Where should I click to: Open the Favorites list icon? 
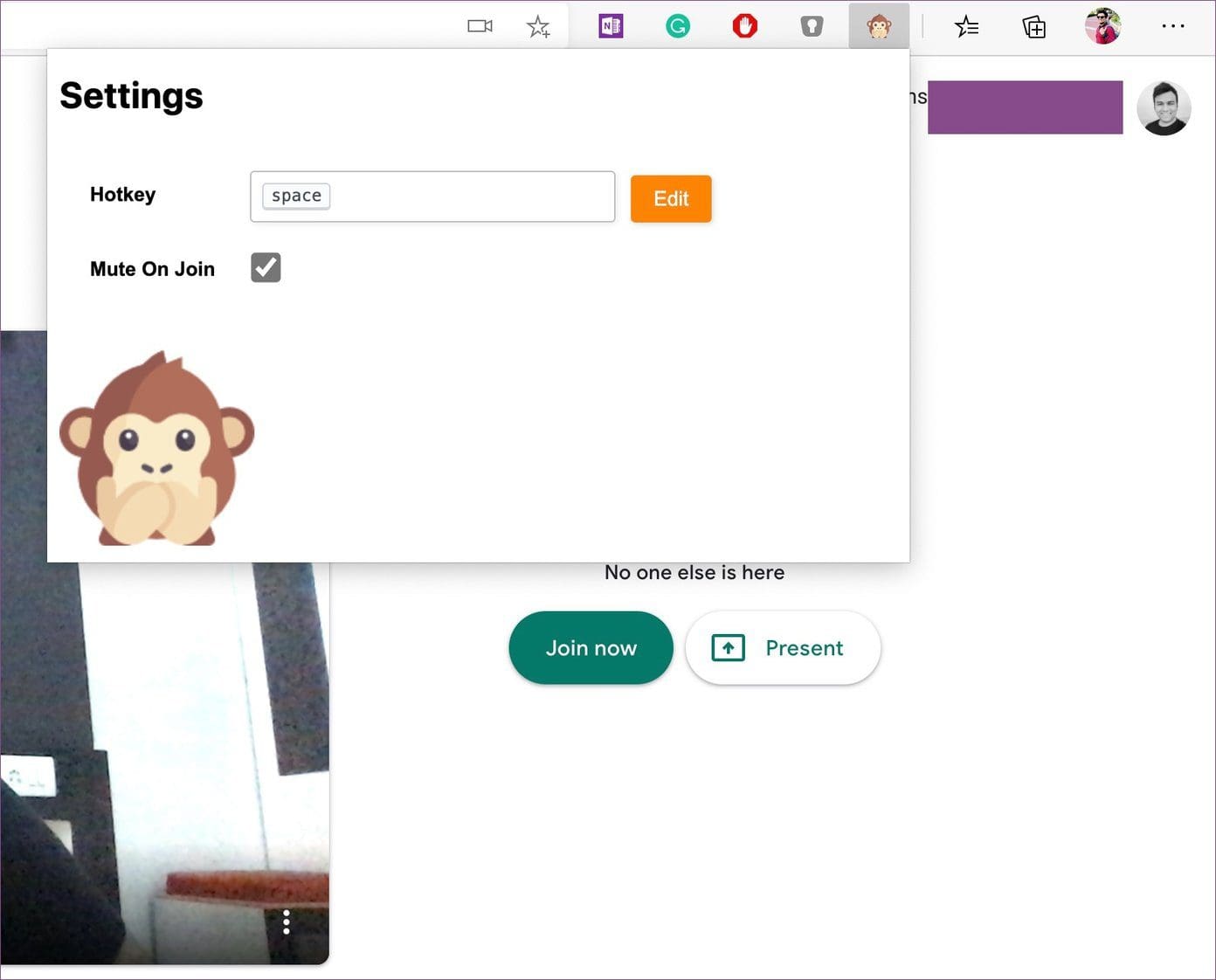(967, 26)
